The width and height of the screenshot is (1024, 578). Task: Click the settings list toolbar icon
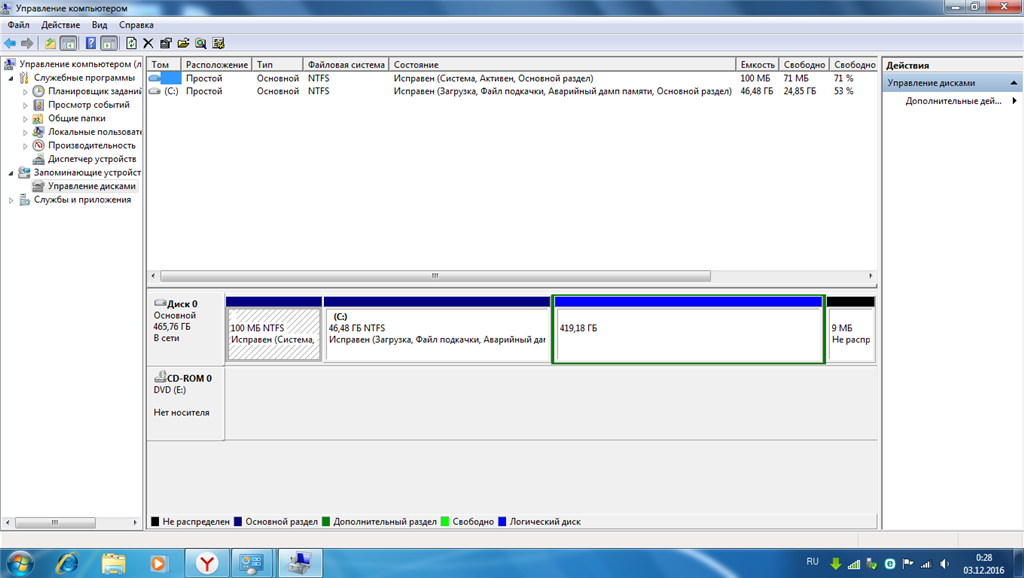point(218,44)
